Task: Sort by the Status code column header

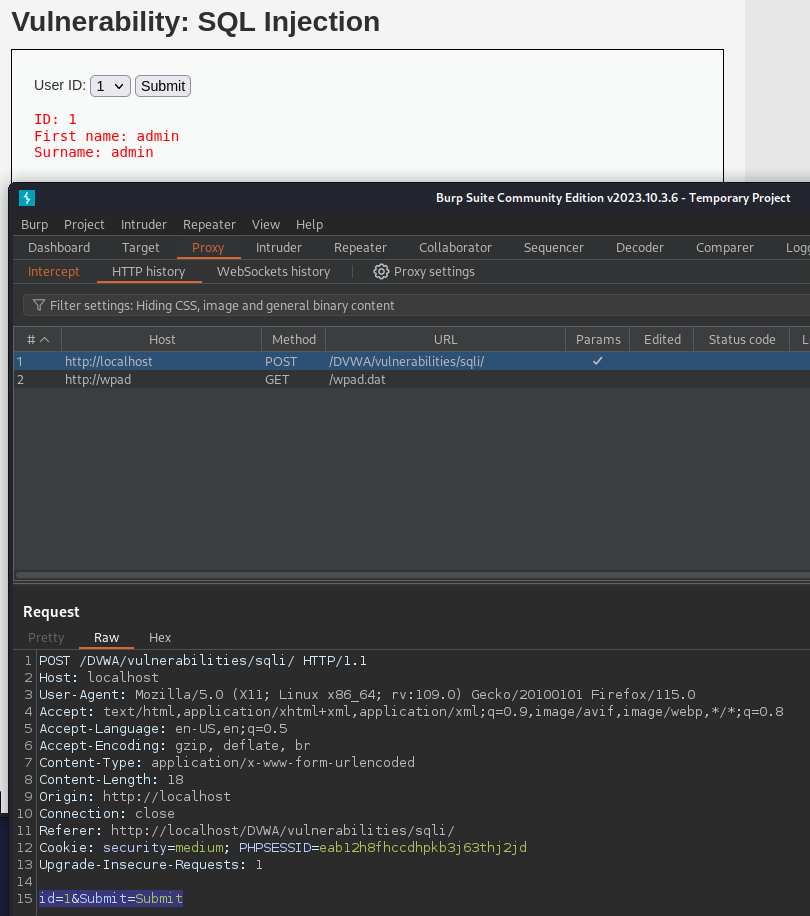Action: (x=742, y=339)
